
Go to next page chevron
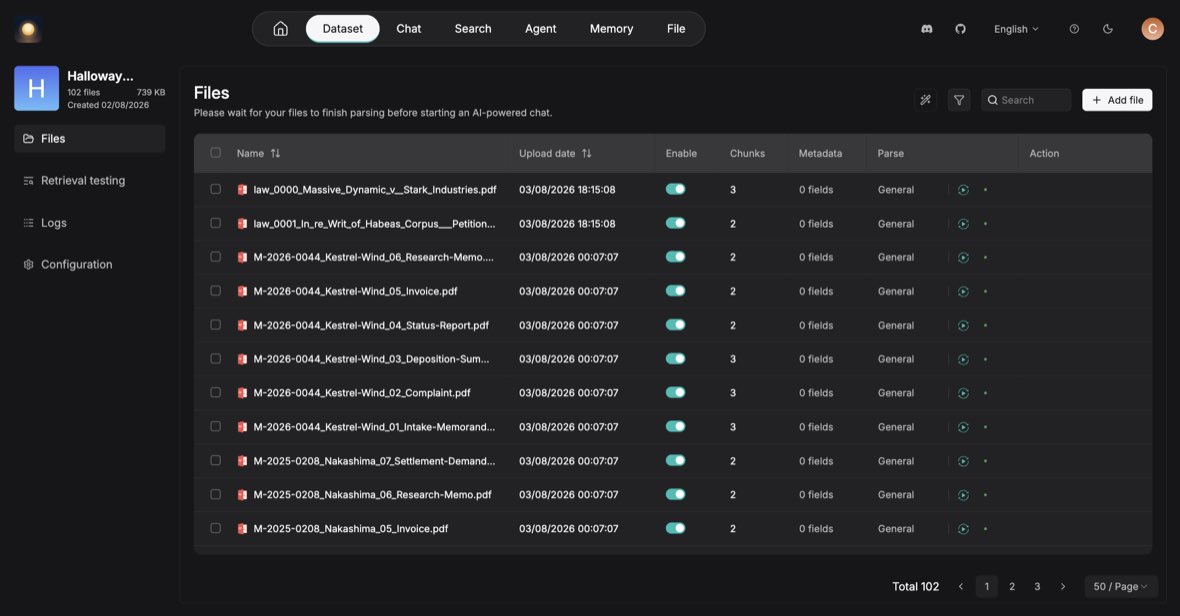coord(1063,587)
